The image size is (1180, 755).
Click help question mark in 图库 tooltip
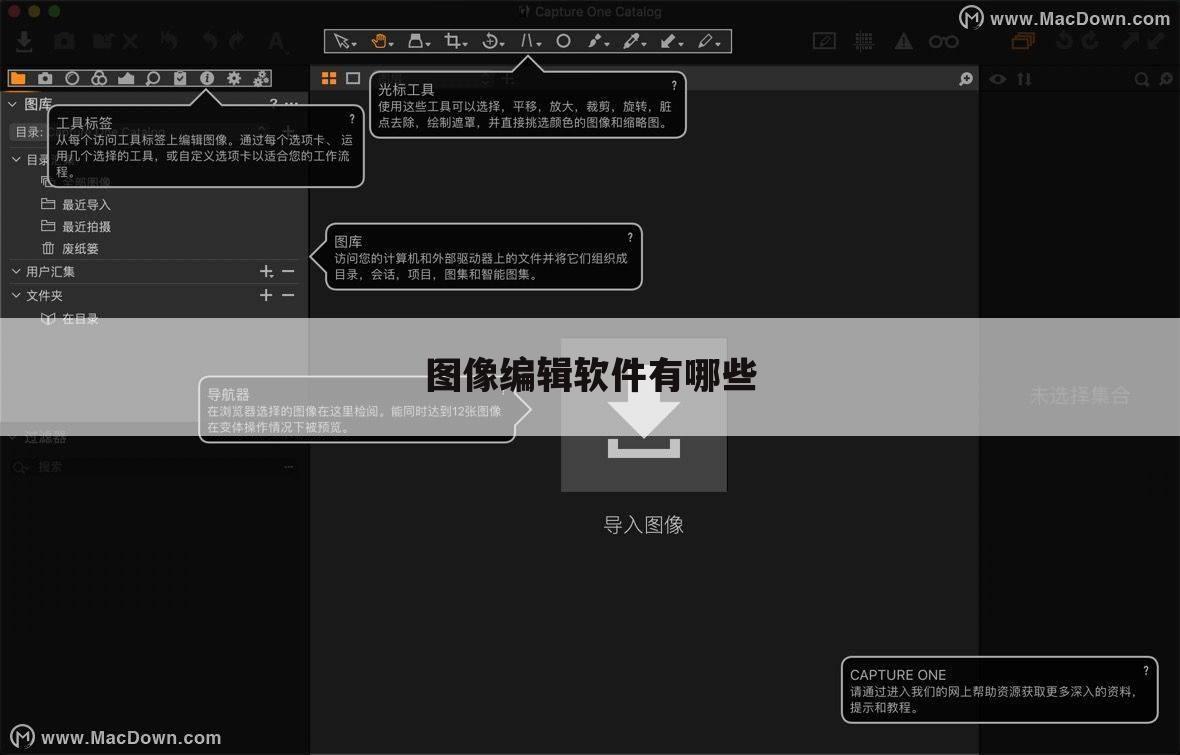pyautogui.click(x=630, y=237)
